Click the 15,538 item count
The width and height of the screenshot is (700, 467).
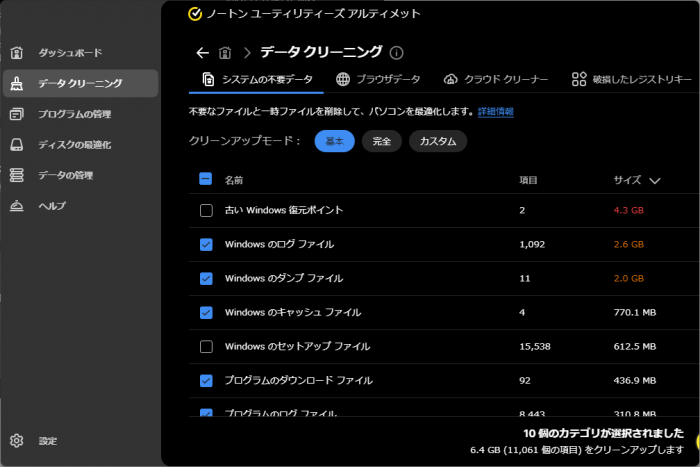point(535,346)
